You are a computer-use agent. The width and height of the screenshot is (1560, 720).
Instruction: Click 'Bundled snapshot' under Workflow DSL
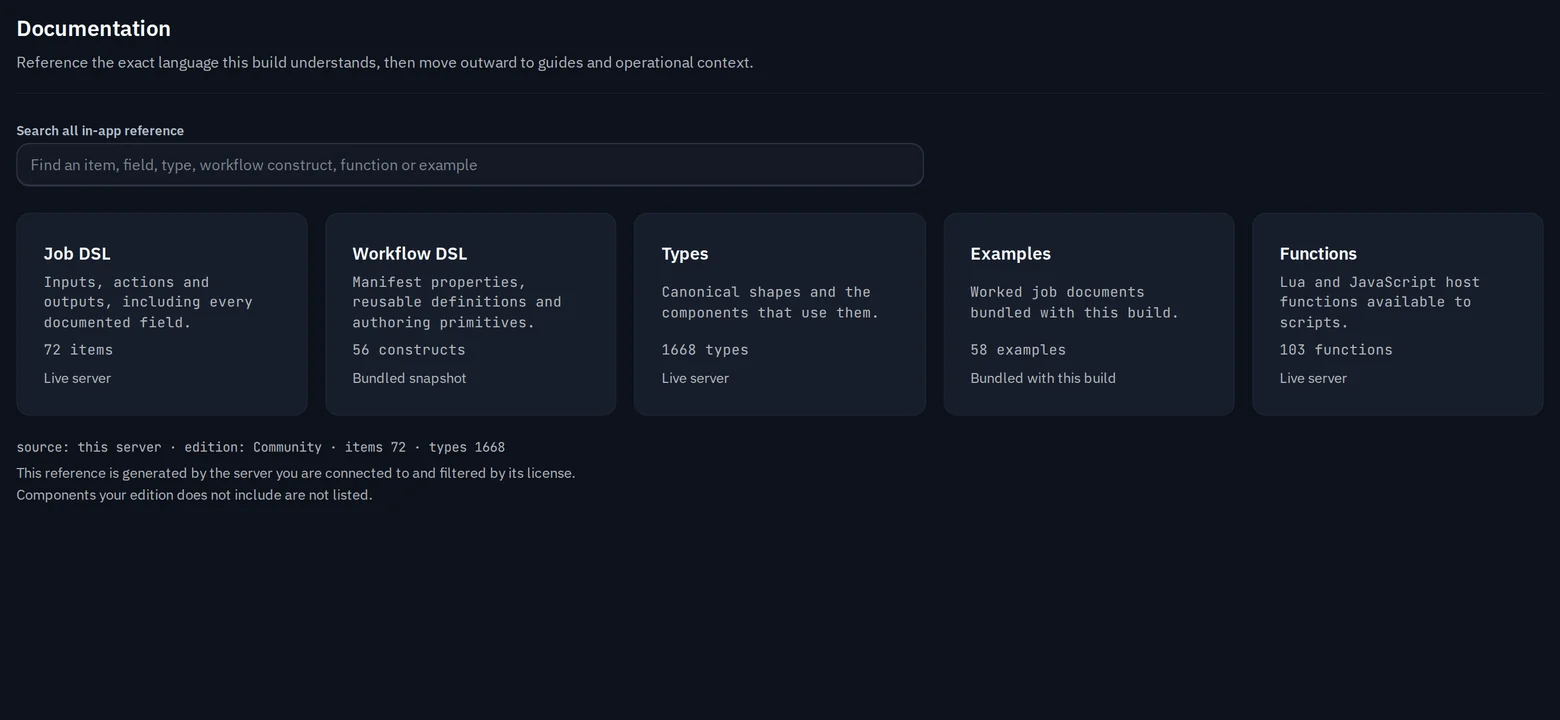pos(409,378)
